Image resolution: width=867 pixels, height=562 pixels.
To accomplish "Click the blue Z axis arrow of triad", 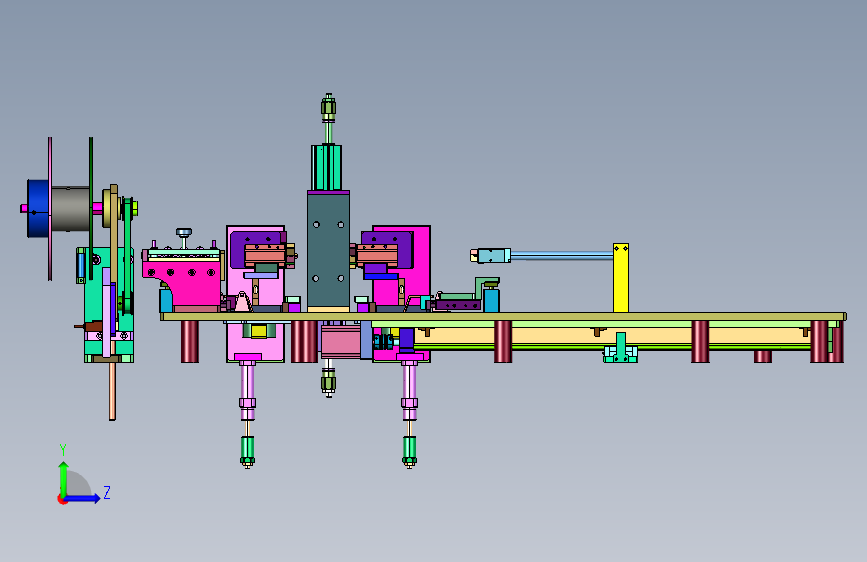I will (x=83, y=498).
